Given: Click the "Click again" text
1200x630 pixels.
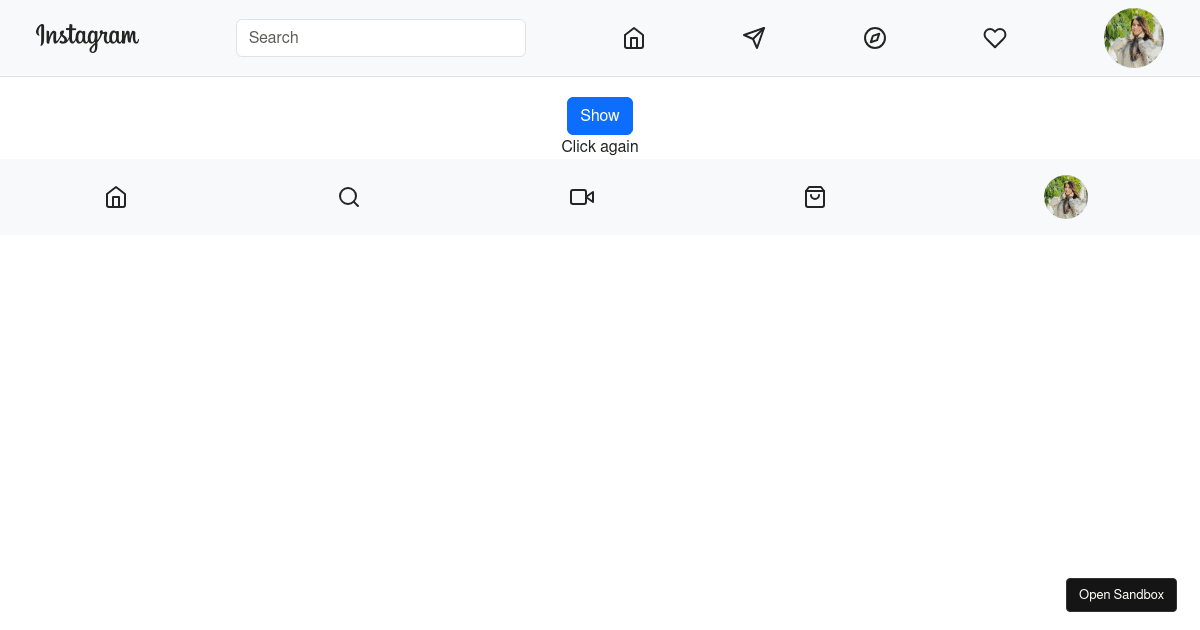Looking at the screenshot, I should click(x=600, y=147).
